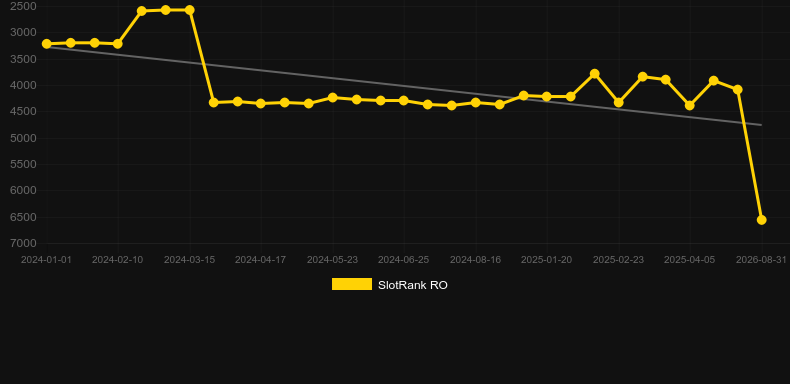Screen dimensions: 790x384
Task: Click the 2024-03-15 x-axis date label
Action: (189, 260)
